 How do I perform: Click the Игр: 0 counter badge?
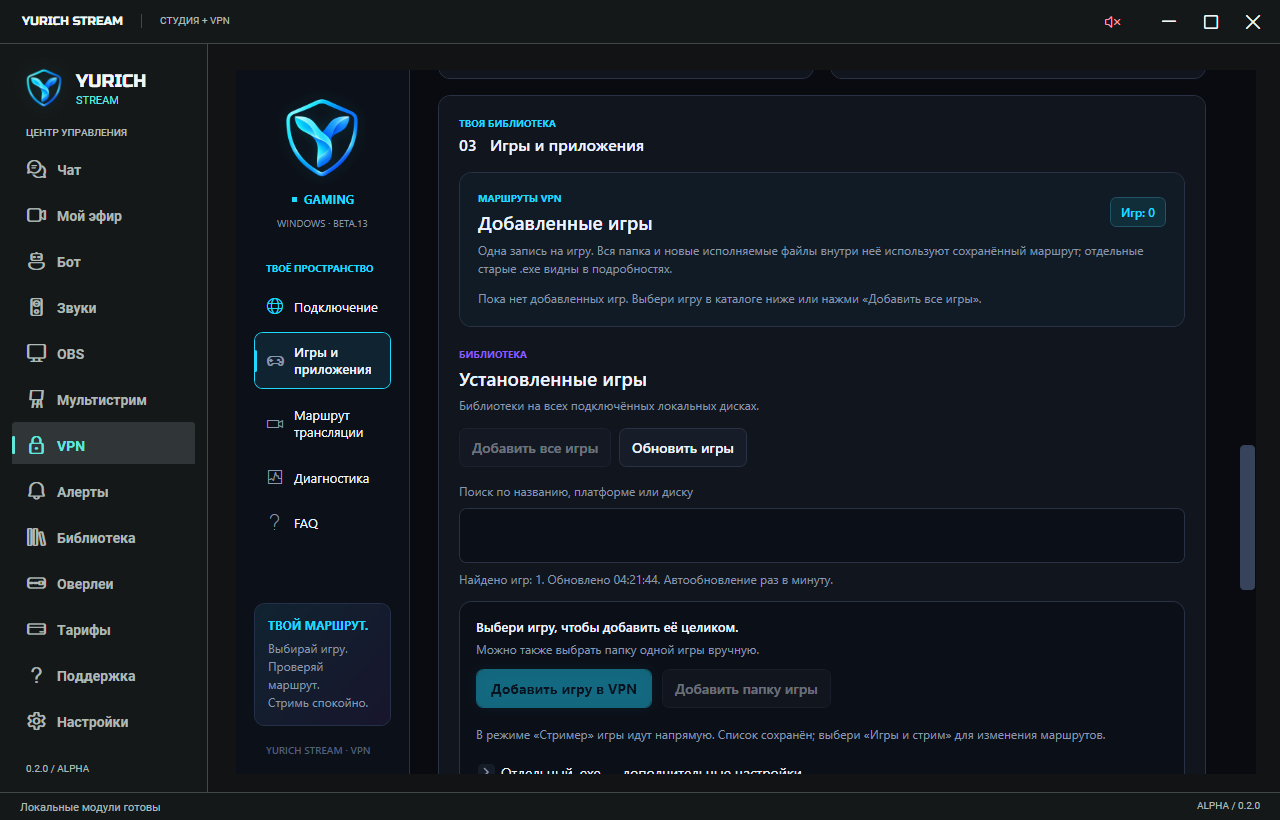click(1138, 213)
